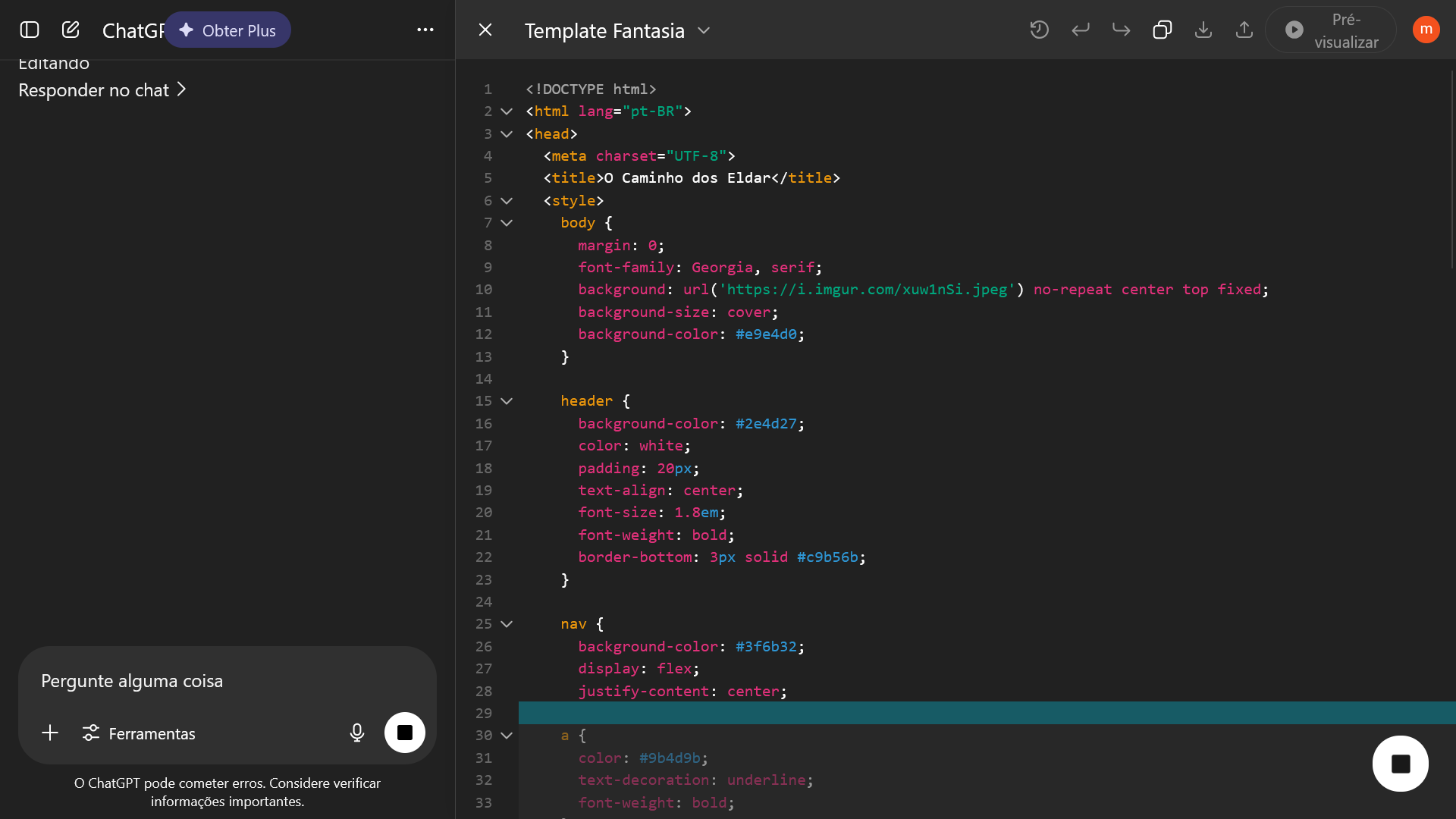Image resolution: width=1456 pixels, height=819 pixels.
Task: Click the font-size 1.8em declaration
Action: [x=652, y=513]
